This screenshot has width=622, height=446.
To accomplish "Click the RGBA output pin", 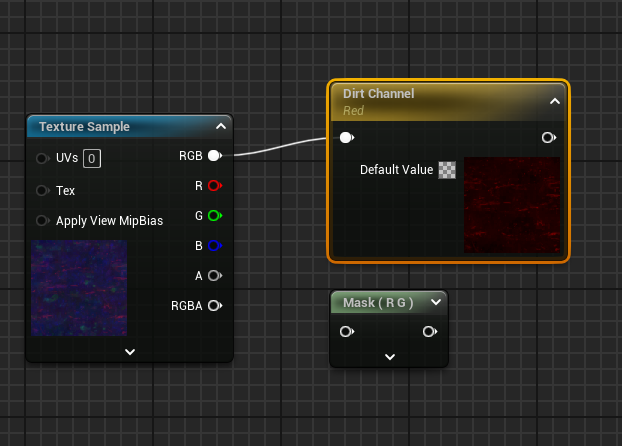I will (x=215, y=306).
